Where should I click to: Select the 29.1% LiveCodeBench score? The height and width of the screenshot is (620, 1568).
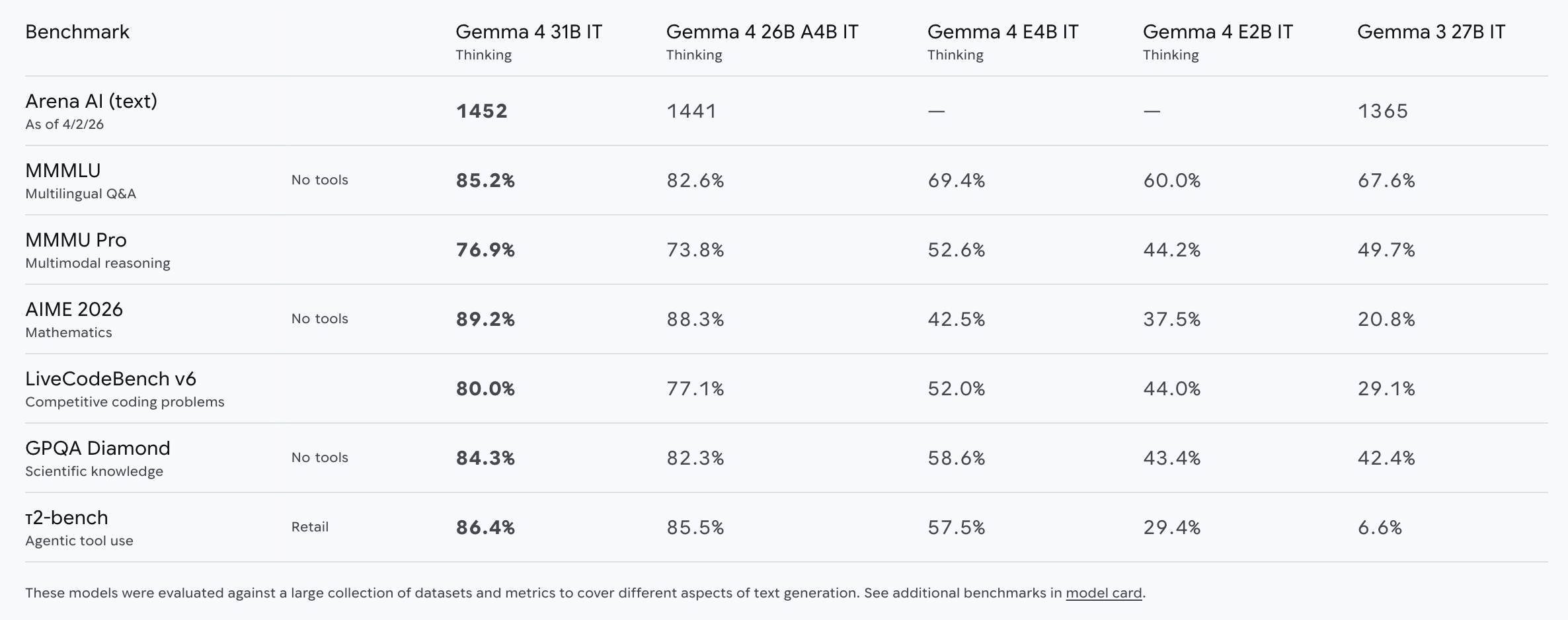[1386, 389]
